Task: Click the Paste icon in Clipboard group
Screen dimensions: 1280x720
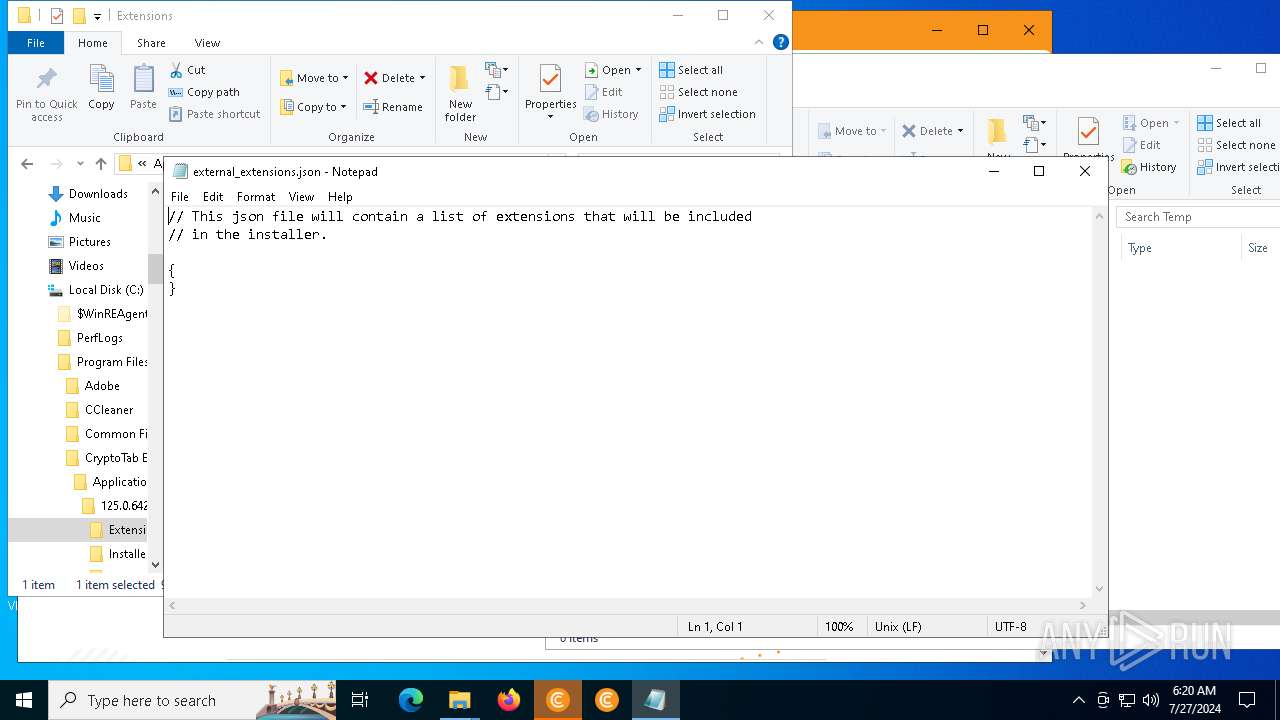Action: (143, 80)
